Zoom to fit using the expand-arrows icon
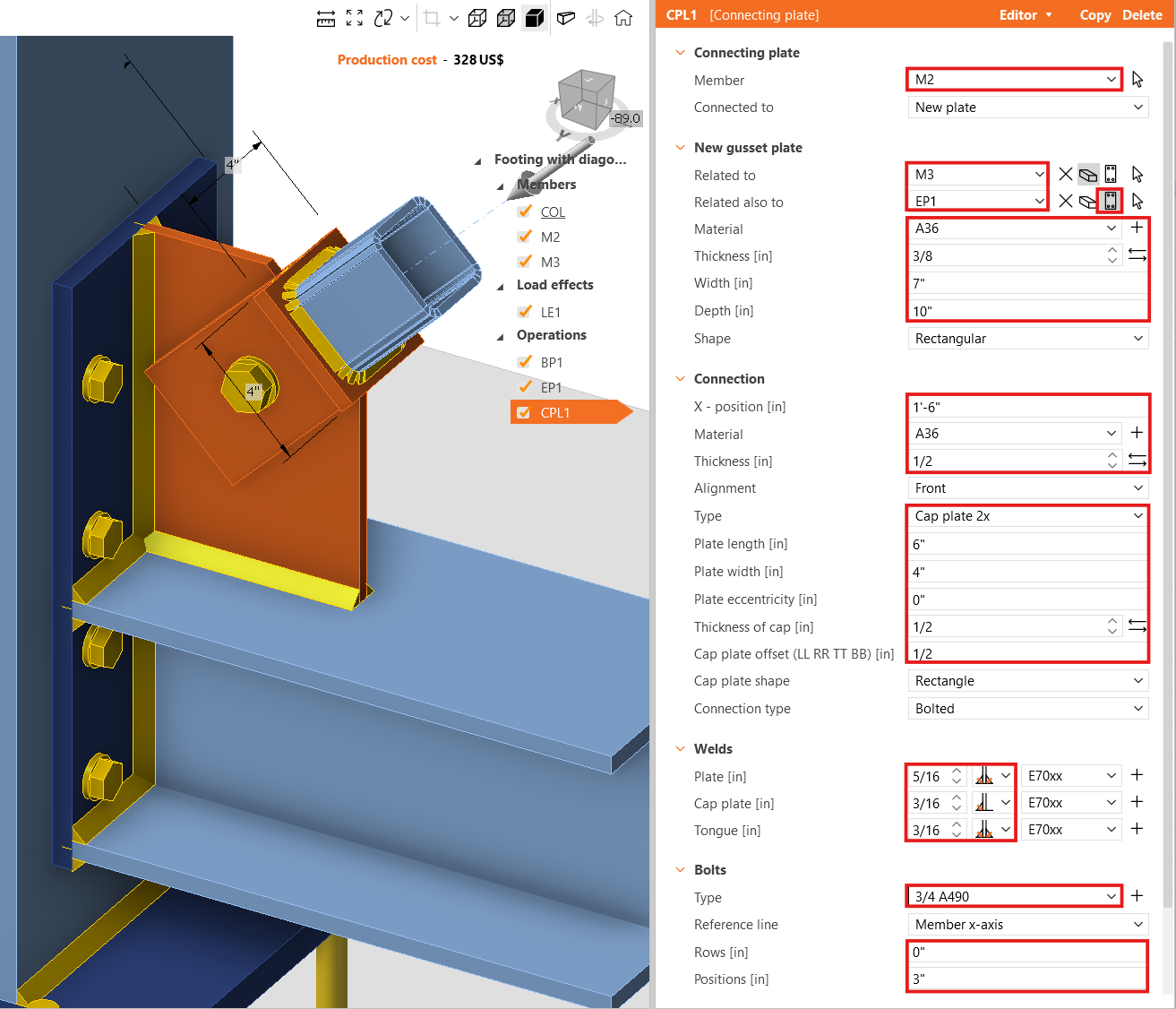This screenshot has width=1176, height=1009. 355,18
